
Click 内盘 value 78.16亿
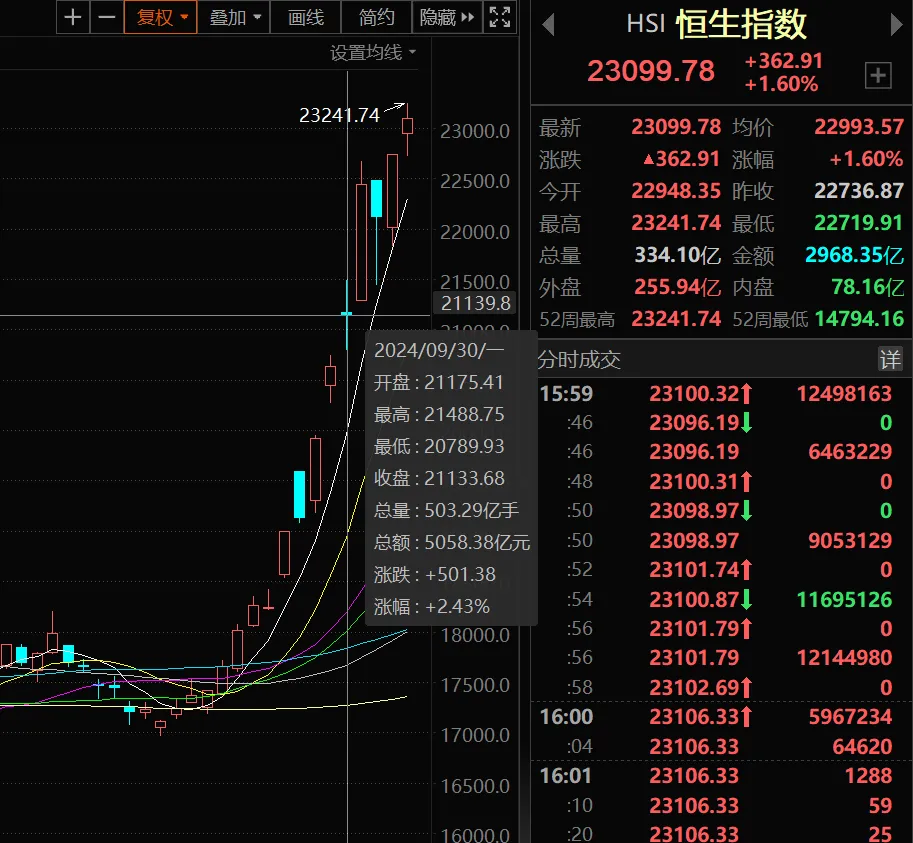[867, 287]
